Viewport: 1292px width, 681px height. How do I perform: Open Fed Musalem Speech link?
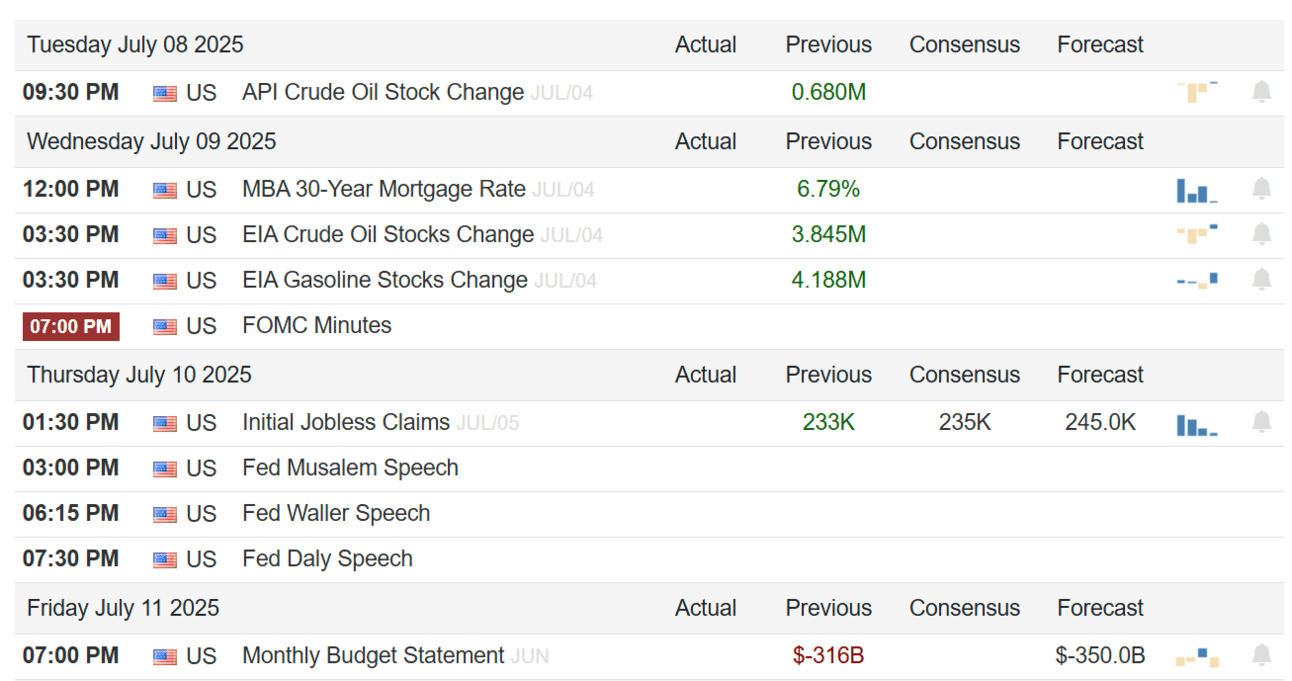(350, 468)
